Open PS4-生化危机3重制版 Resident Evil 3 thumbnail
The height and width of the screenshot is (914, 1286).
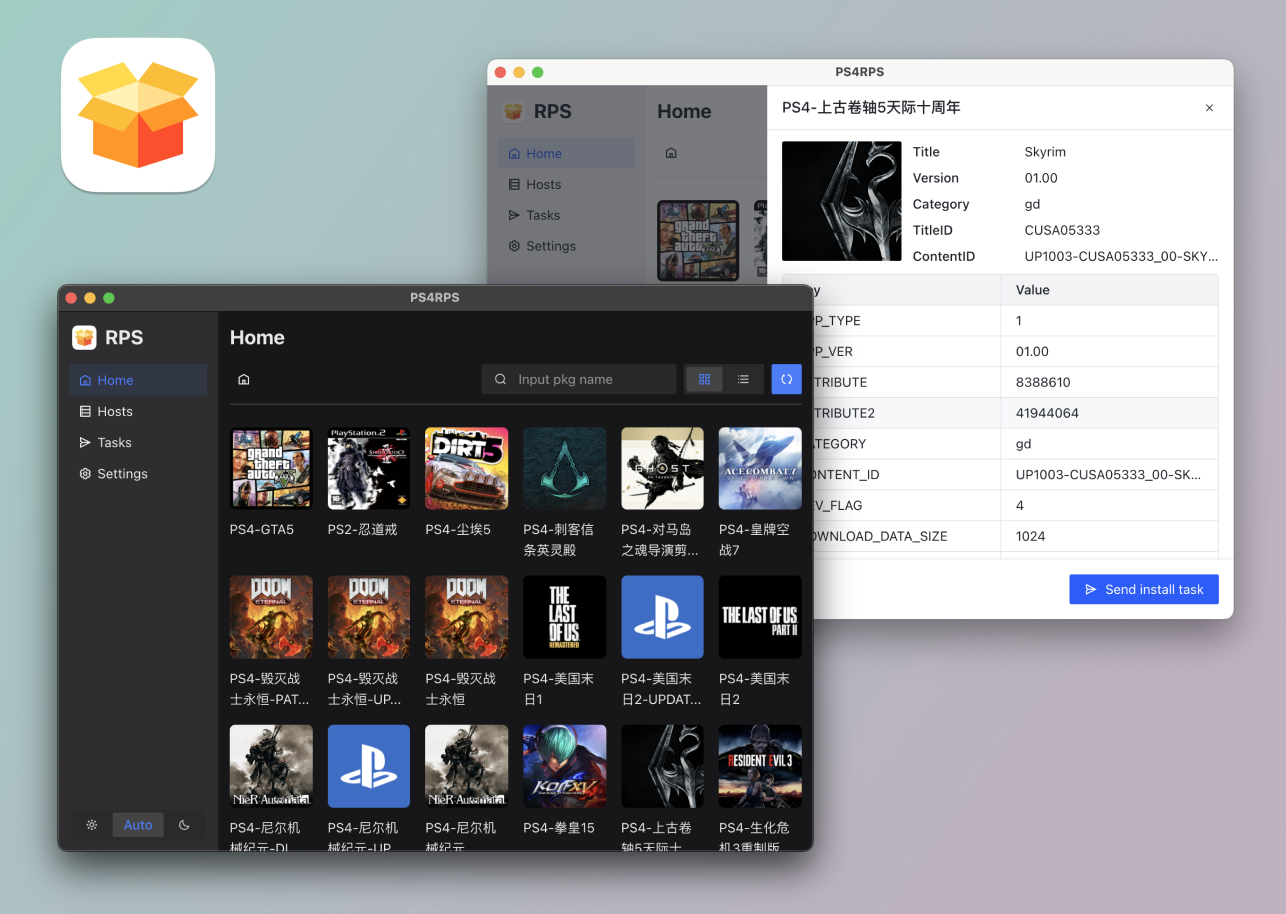coord(760,766)
